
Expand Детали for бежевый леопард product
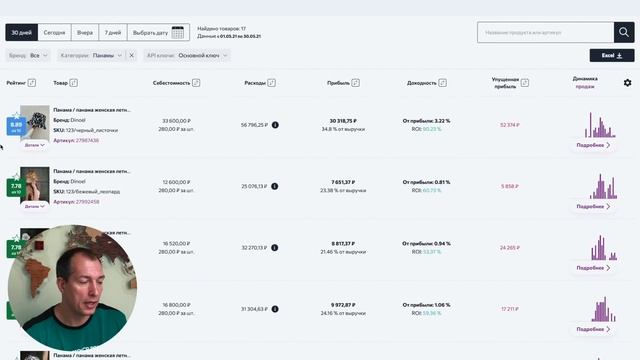point(35,206)
